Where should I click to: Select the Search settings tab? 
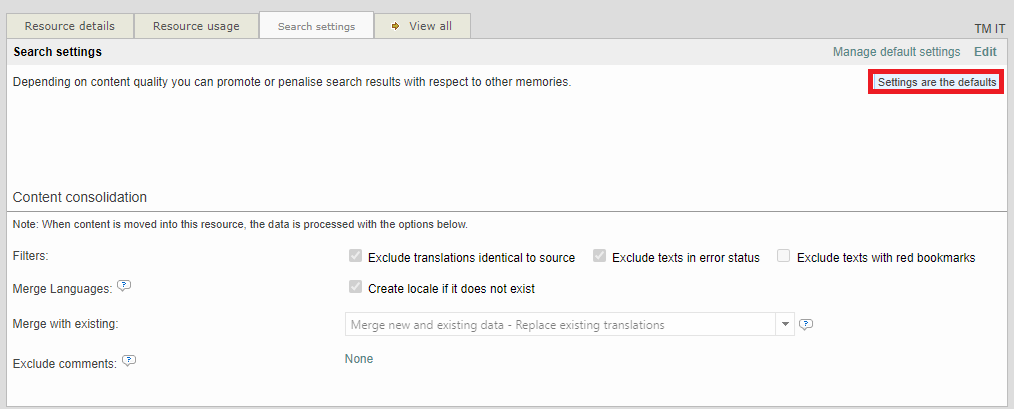[316, 26]
